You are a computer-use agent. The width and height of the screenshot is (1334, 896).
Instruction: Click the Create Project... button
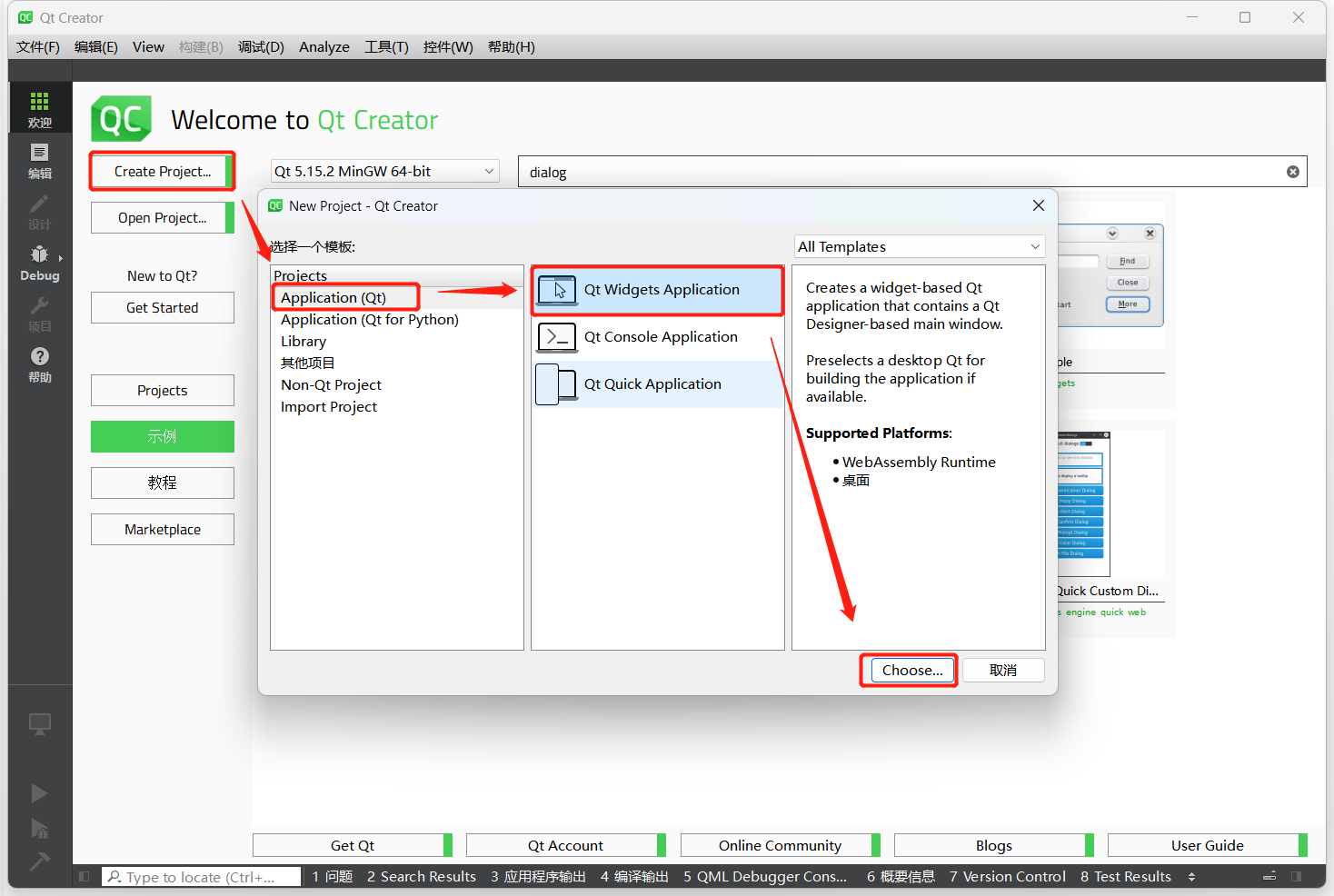point(163,171)
